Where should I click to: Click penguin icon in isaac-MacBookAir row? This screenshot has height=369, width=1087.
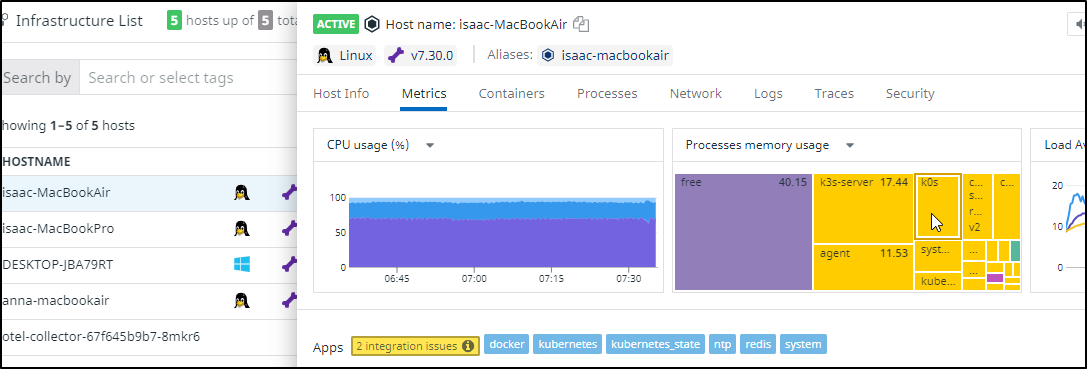241,193
